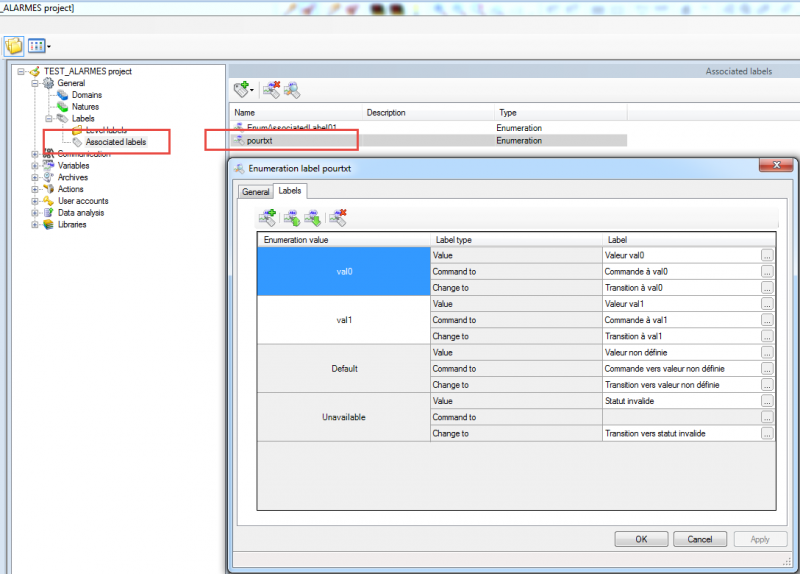Open browse button for 'Transition à val0'
This screenshot has height=574, width=800.
[x=767, y=288]
